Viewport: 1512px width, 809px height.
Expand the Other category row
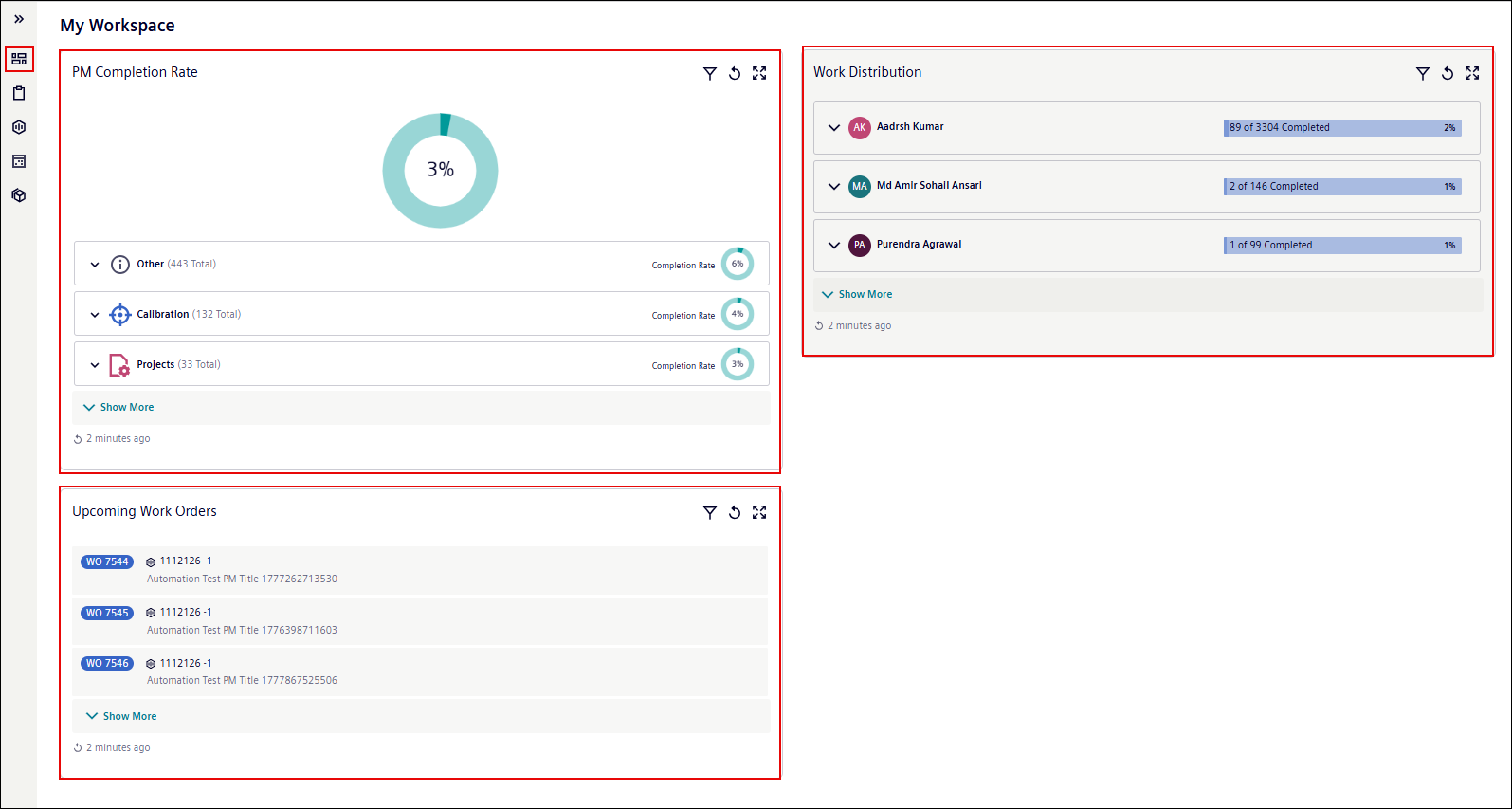(x=95, y=265)
